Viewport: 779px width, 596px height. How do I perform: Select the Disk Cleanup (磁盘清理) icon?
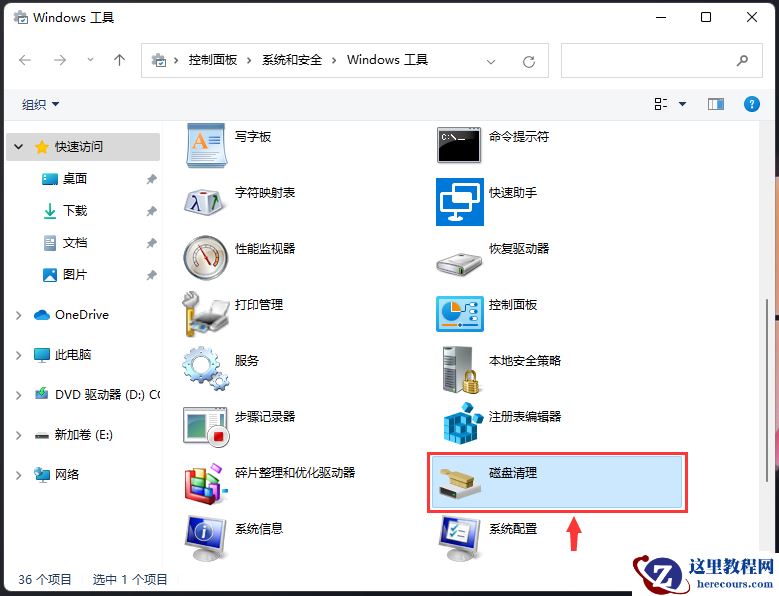coord(460,483)
